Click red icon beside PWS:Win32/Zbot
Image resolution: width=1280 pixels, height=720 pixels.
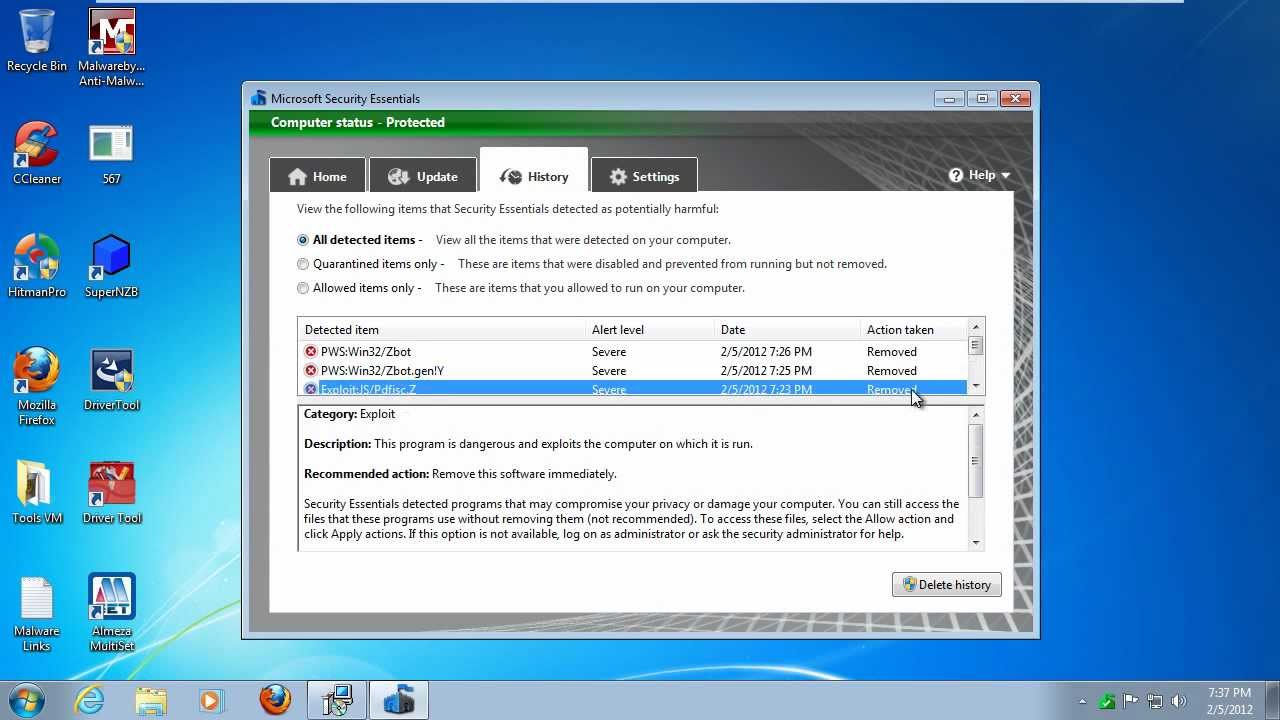pyautogui.click(x=311, y=352)
